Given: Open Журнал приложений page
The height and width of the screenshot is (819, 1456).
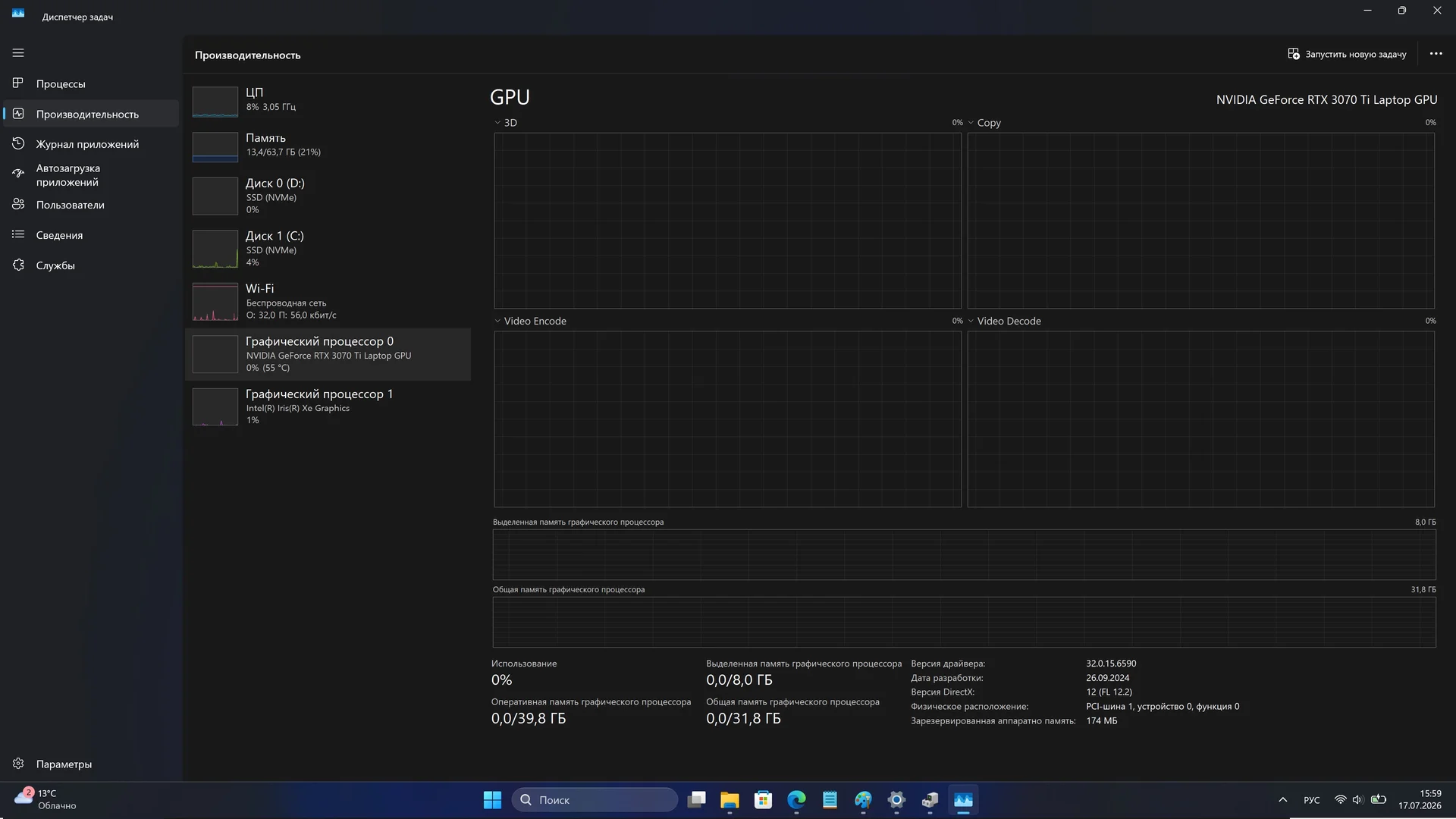Looking at the screenshot, I should point(91,144).
